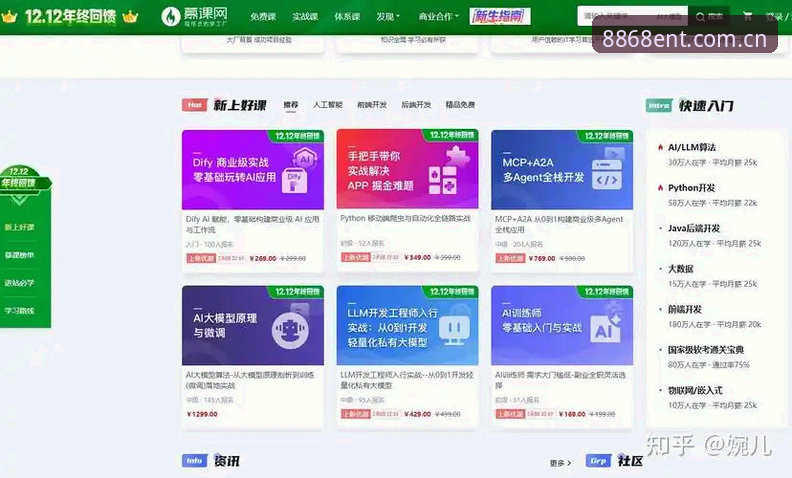Screen dimensions: 792x478
Task: Click the flame icon beside Python开发
Action: (x=660, y=187)
